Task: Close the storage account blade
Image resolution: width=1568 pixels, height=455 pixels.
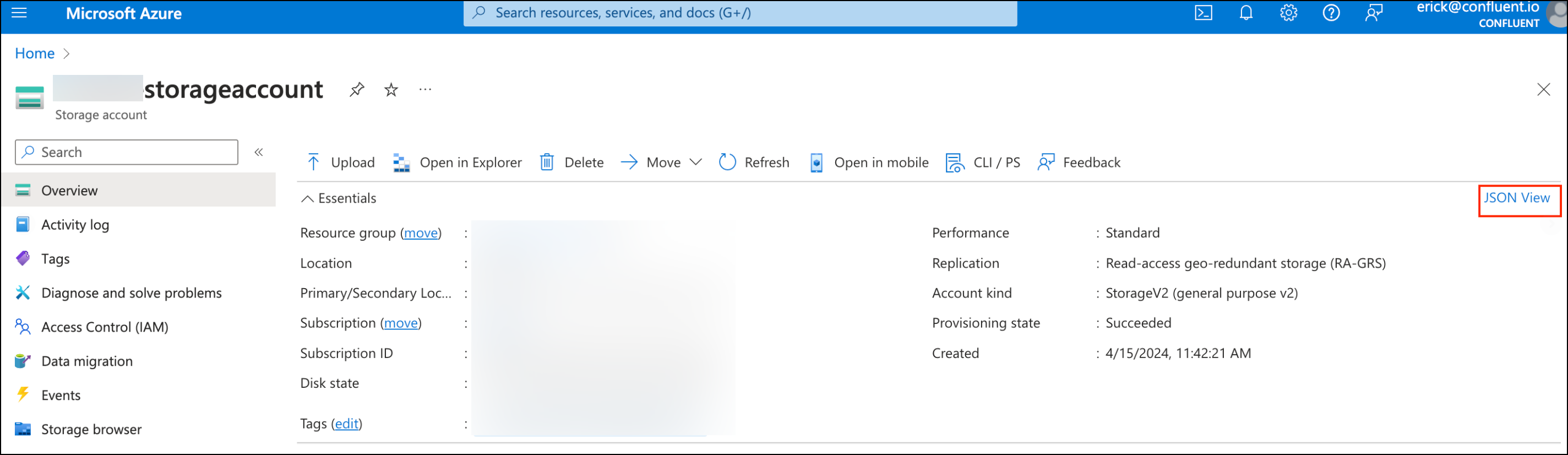Action: [x=1544, y=90]
